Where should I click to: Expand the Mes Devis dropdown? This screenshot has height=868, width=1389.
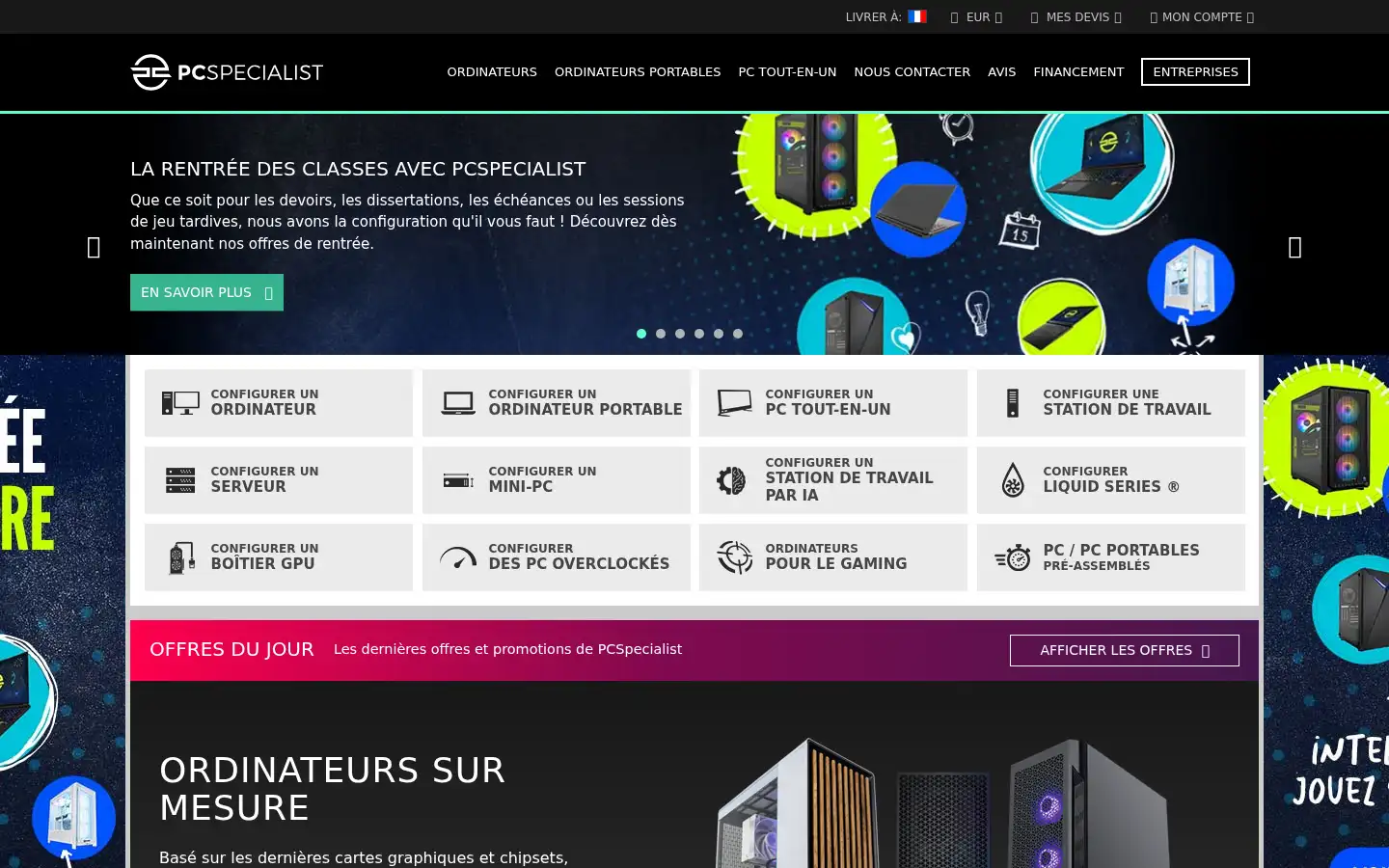pos(1076,17)
